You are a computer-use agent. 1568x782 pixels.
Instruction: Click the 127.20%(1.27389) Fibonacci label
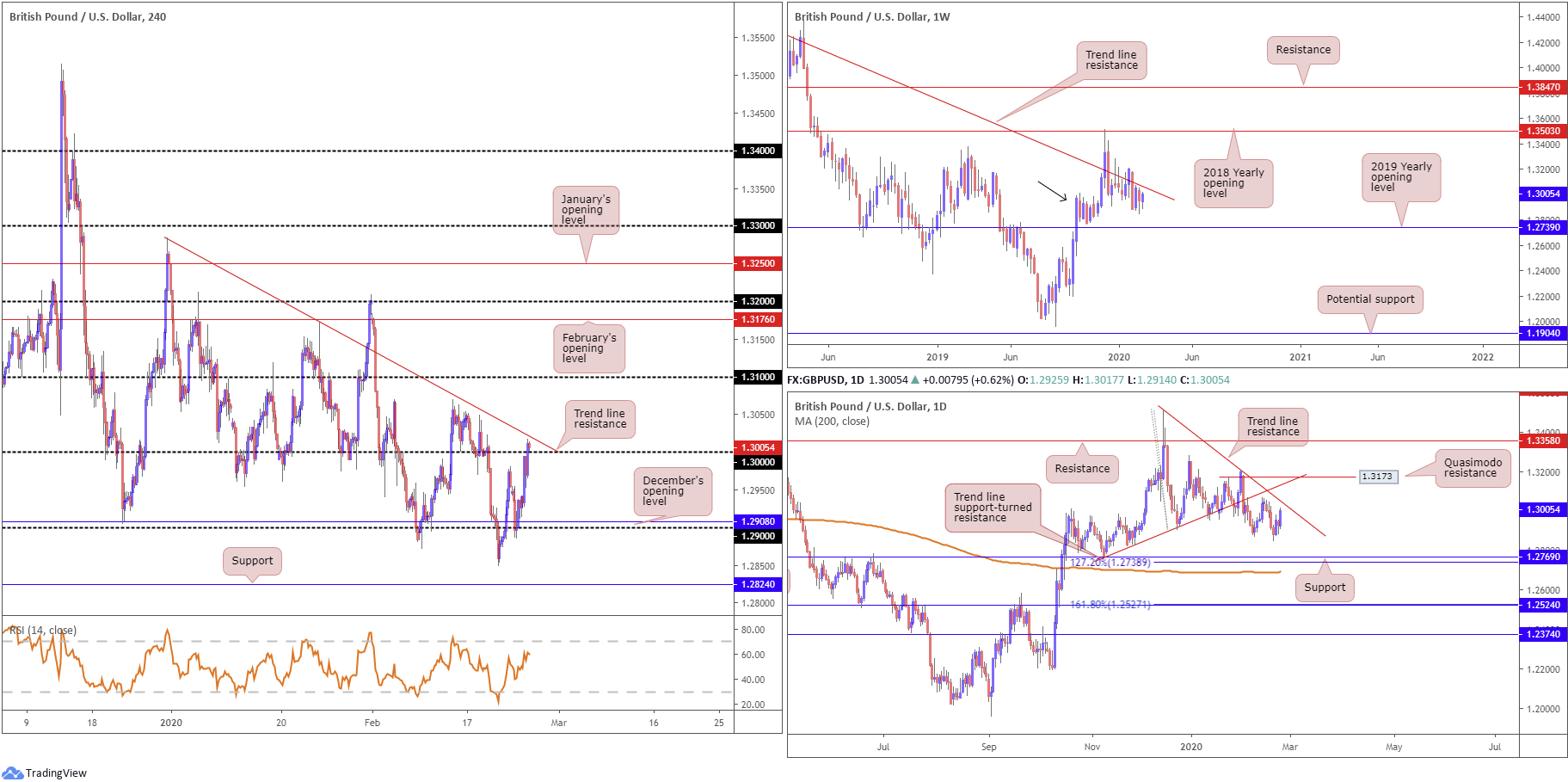tap(1110, 563)
